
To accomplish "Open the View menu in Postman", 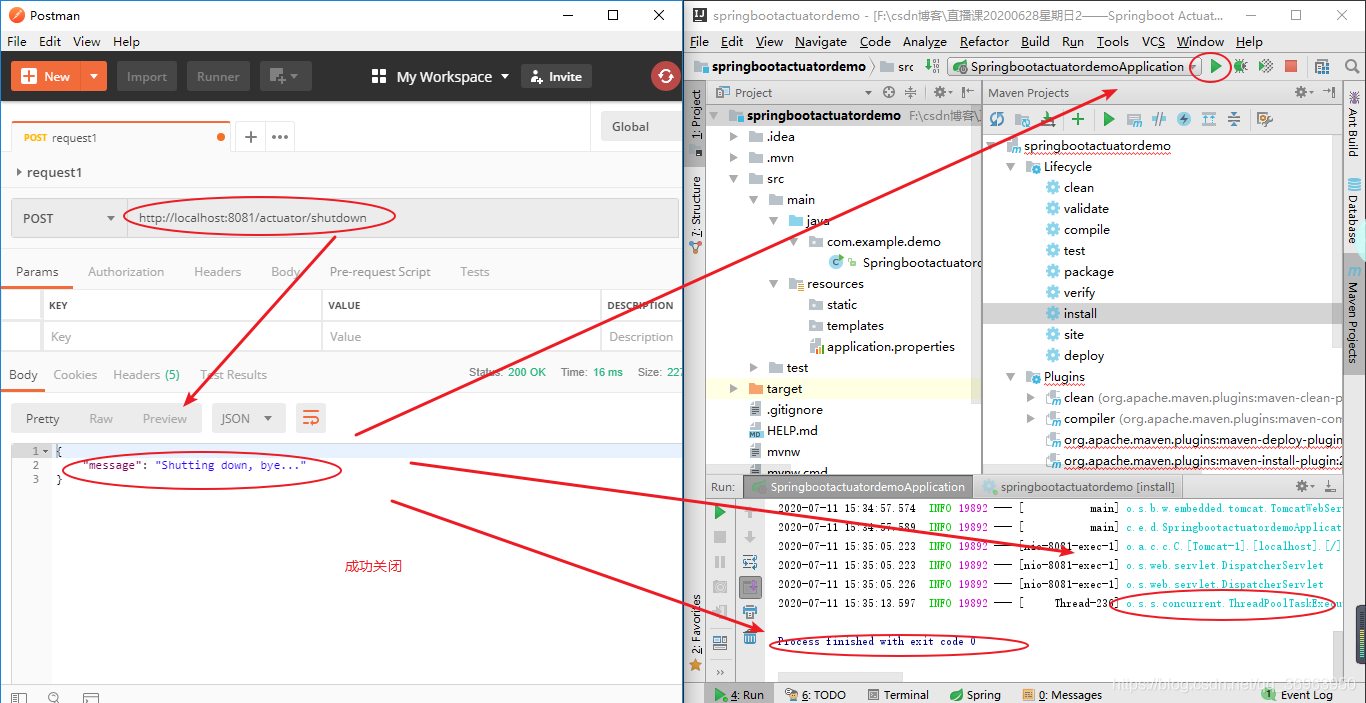I will point(86,41).
